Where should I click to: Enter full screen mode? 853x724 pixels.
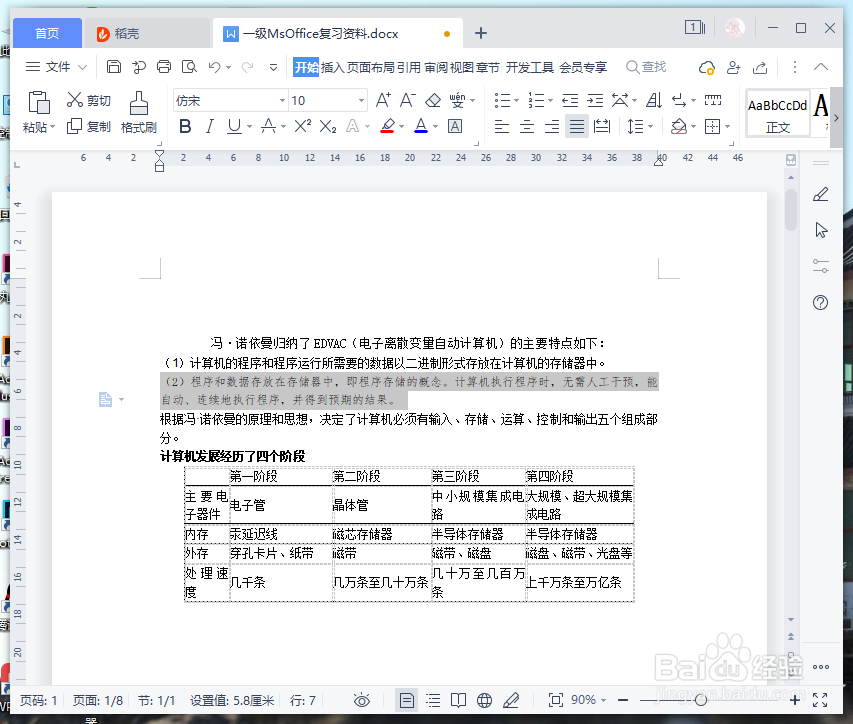point(820,700)
